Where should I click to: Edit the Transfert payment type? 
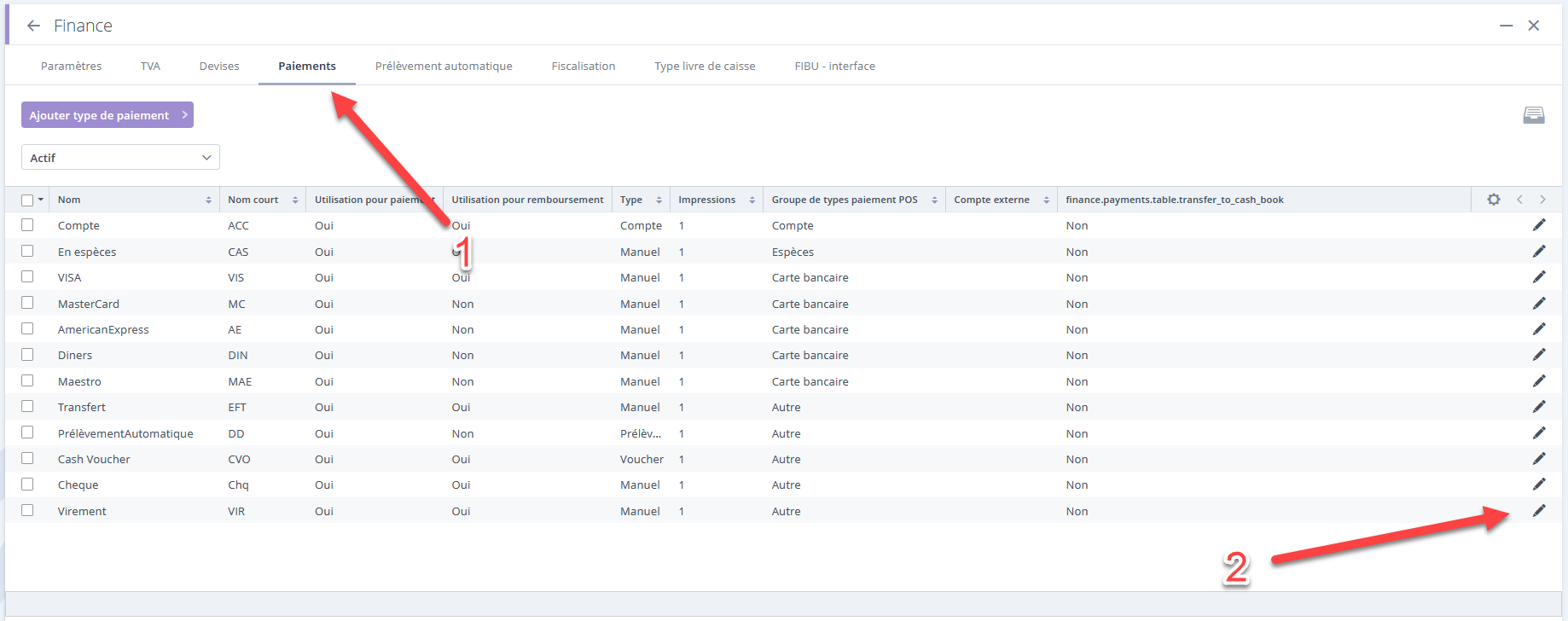click(x=1539, y=407)
